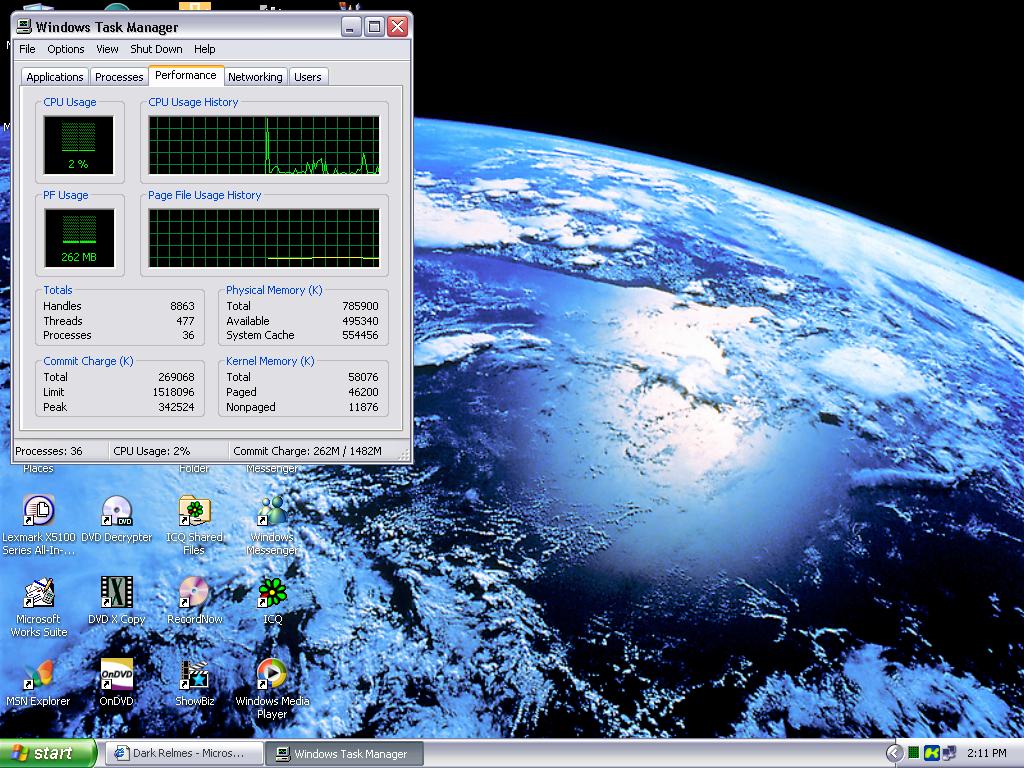1024x768 pixels.
Task: Click the green CPU meter tray icon
Action: click(914, 754)
